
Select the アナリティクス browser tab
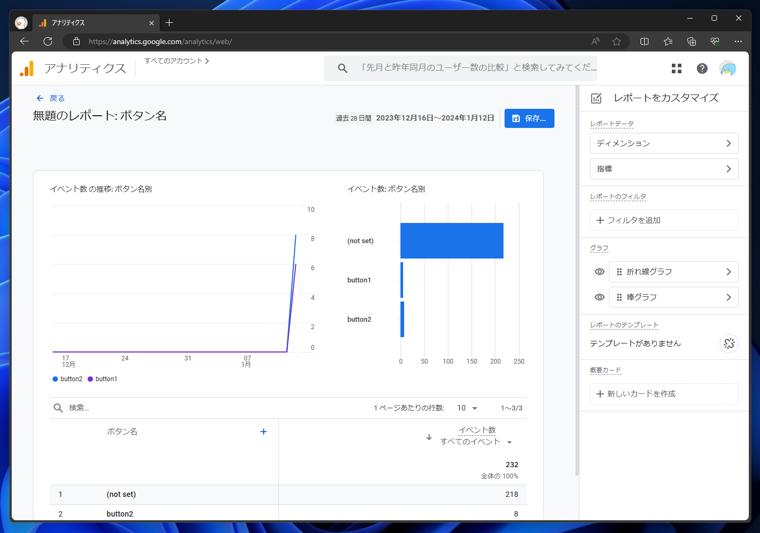tap(95, 23)
